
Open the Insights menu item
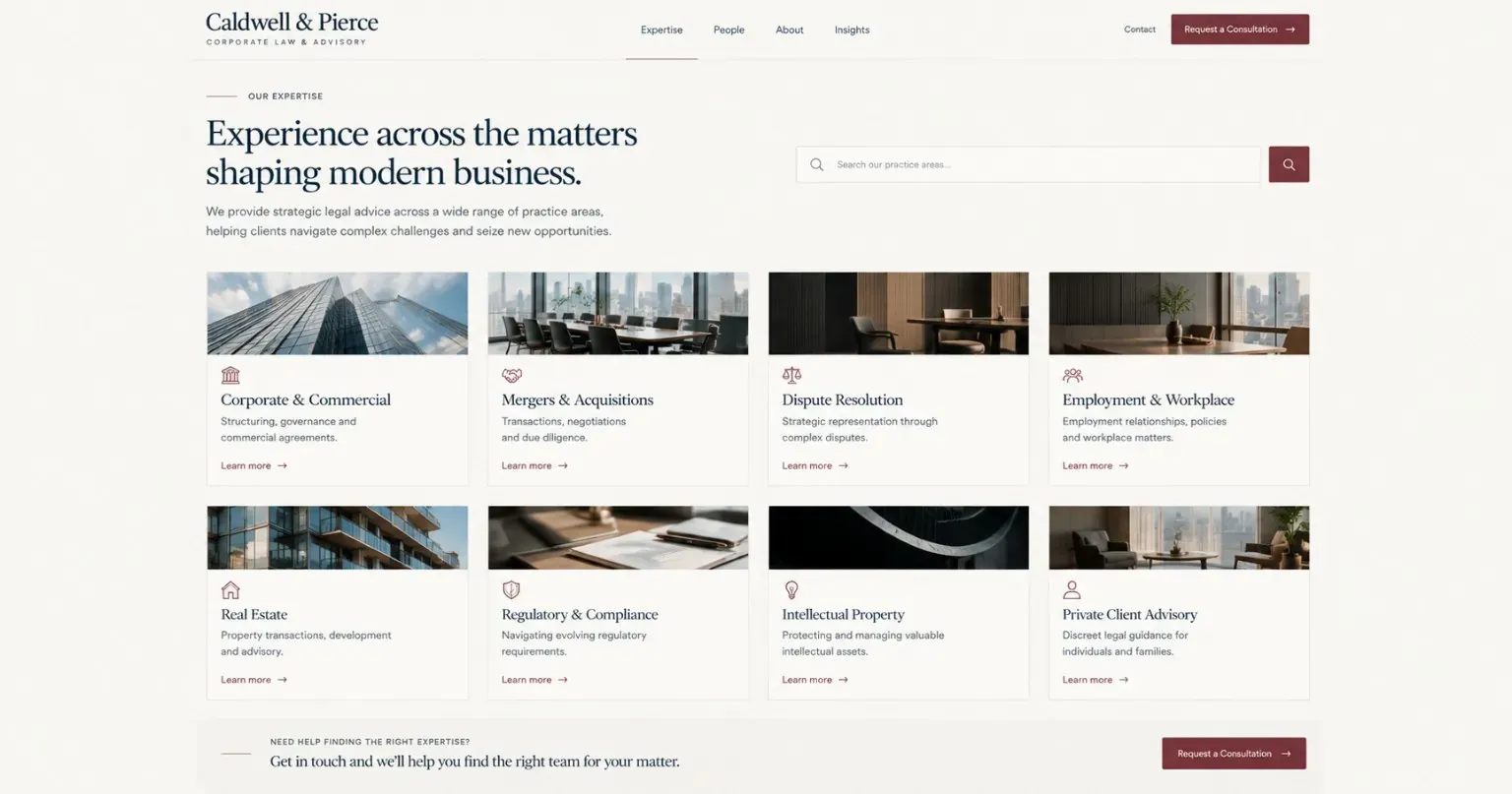click(851, 30)
